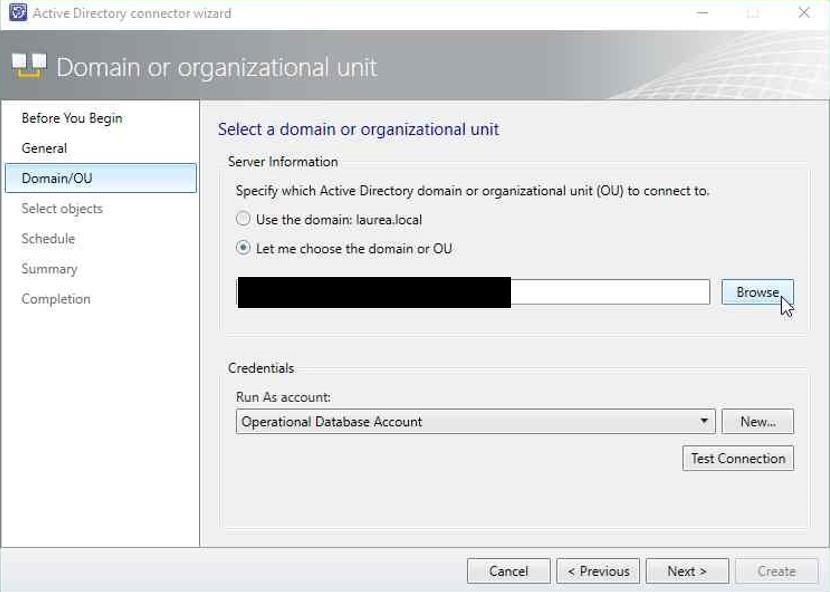Click the domain or OU path field
This screenshot has width=830, height=592.
473,292
